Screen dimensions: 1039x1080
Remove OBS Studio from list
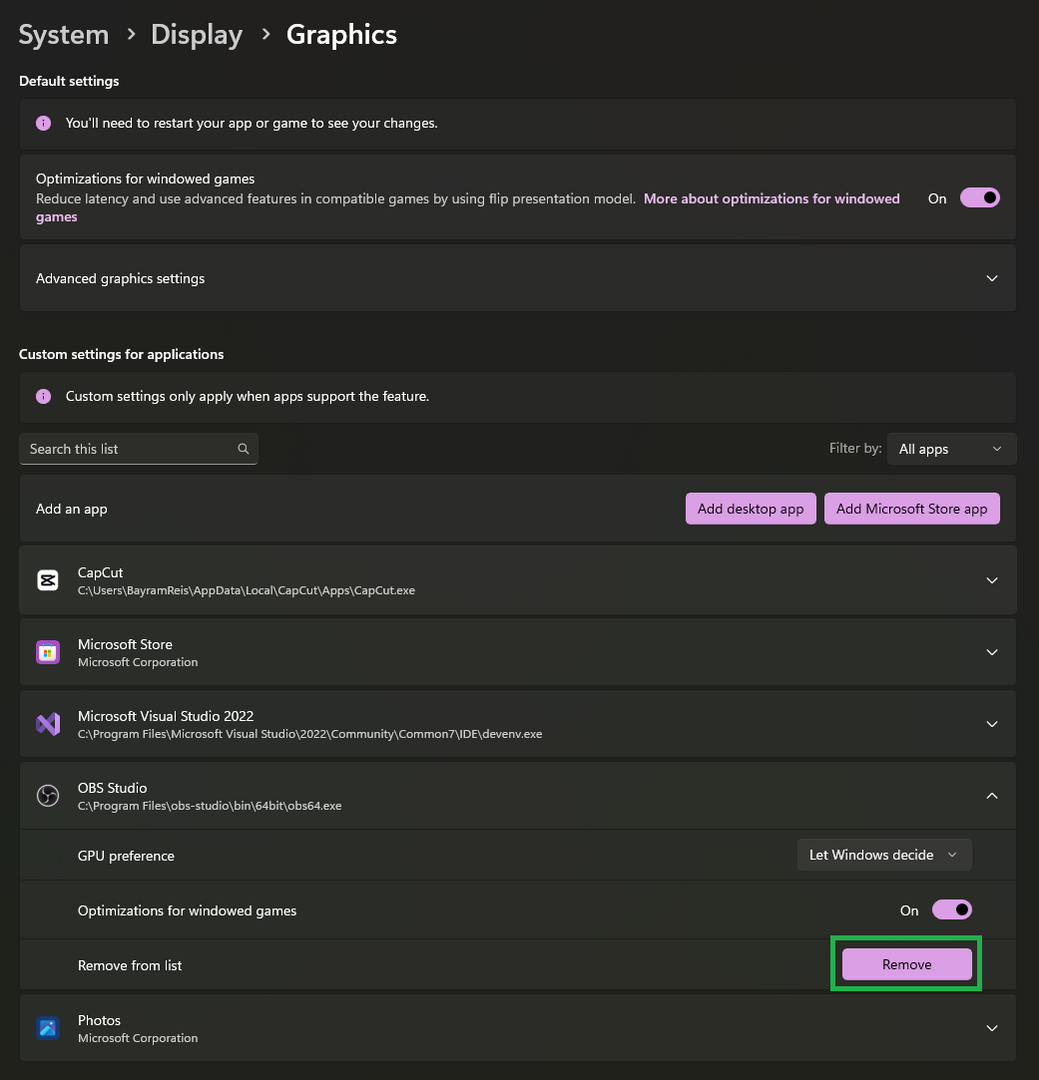pos(906,964)
